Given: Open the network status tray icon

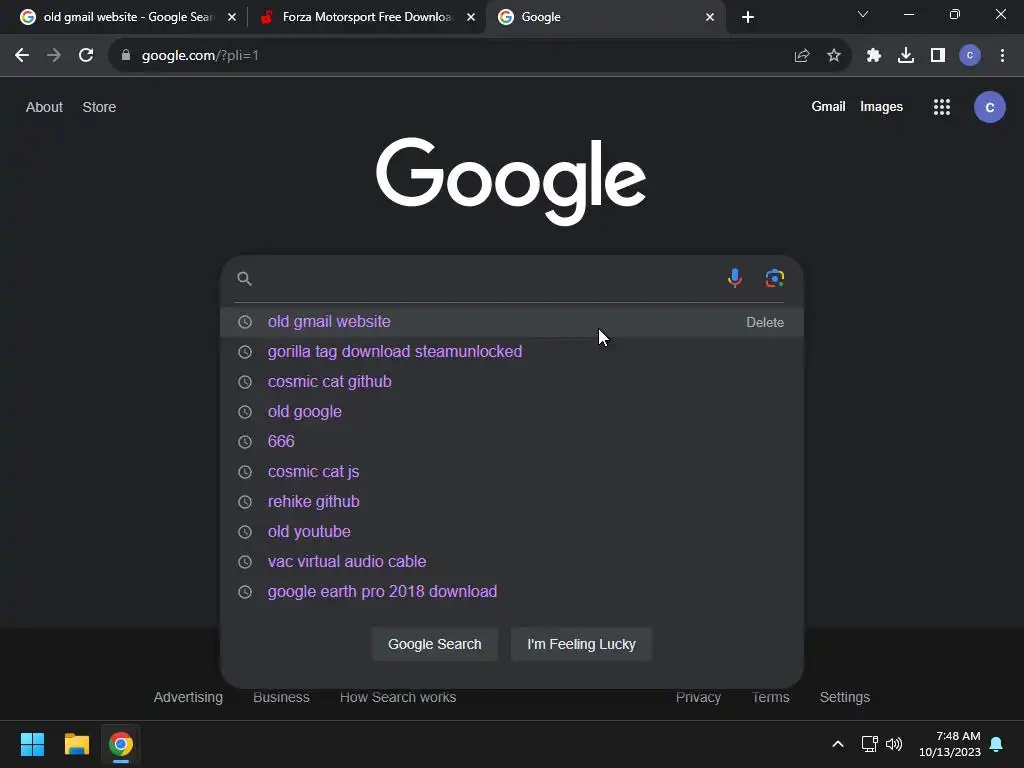Looking at the screenshot, I should [869, 744].
